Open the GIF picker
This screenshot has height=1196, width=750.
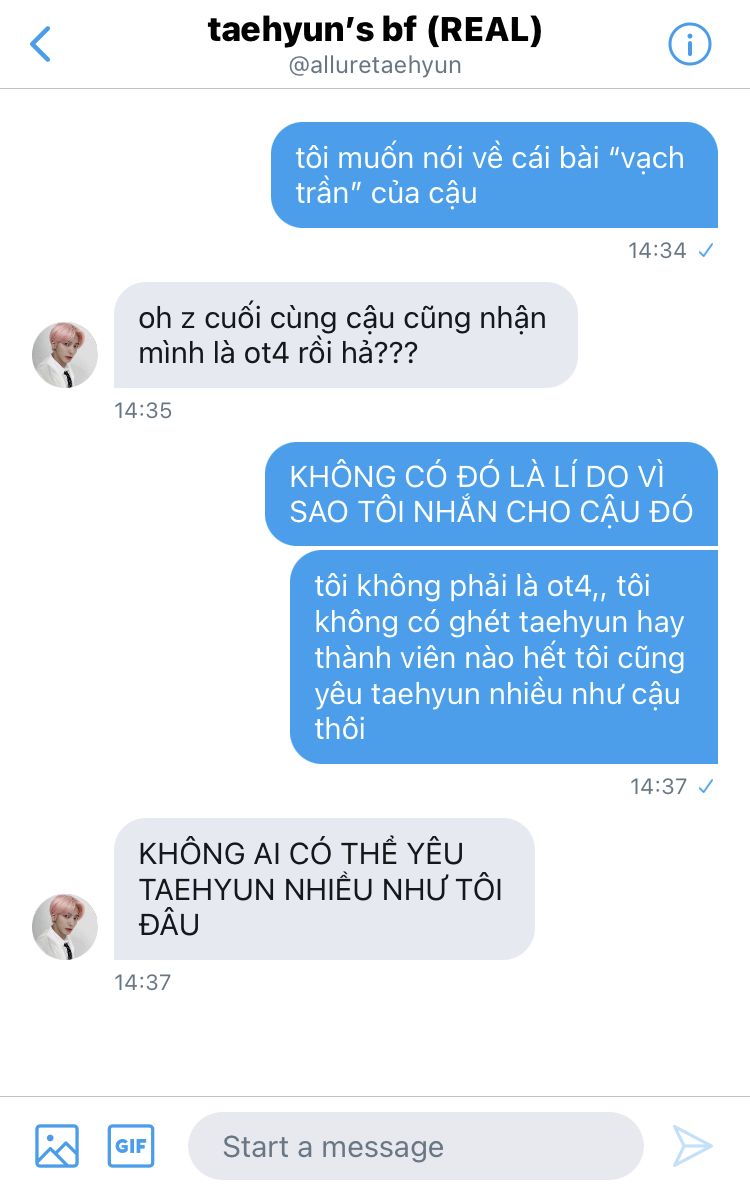pyautogui.click(x=130, y=1146)
